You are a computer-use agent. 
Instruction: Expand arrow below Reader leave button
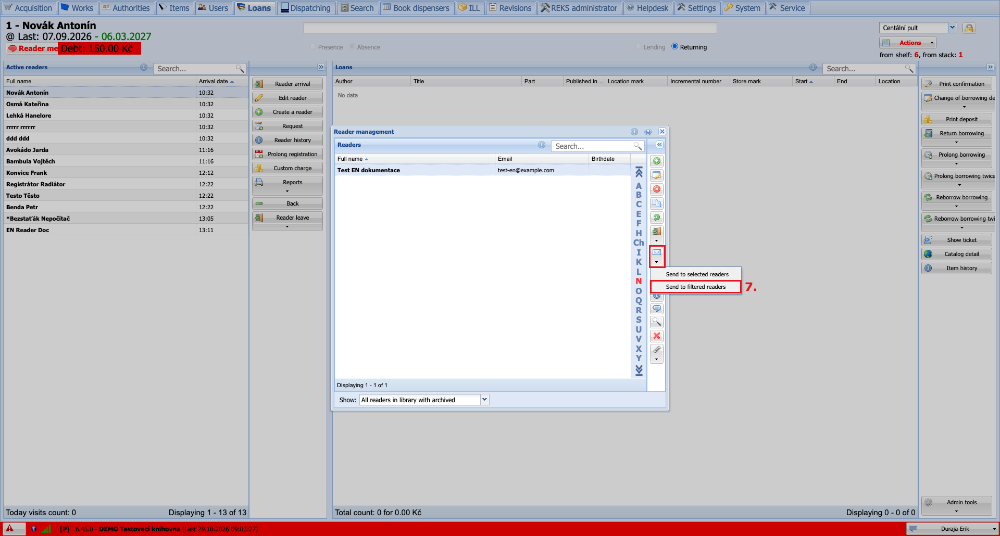pos(287,226)
